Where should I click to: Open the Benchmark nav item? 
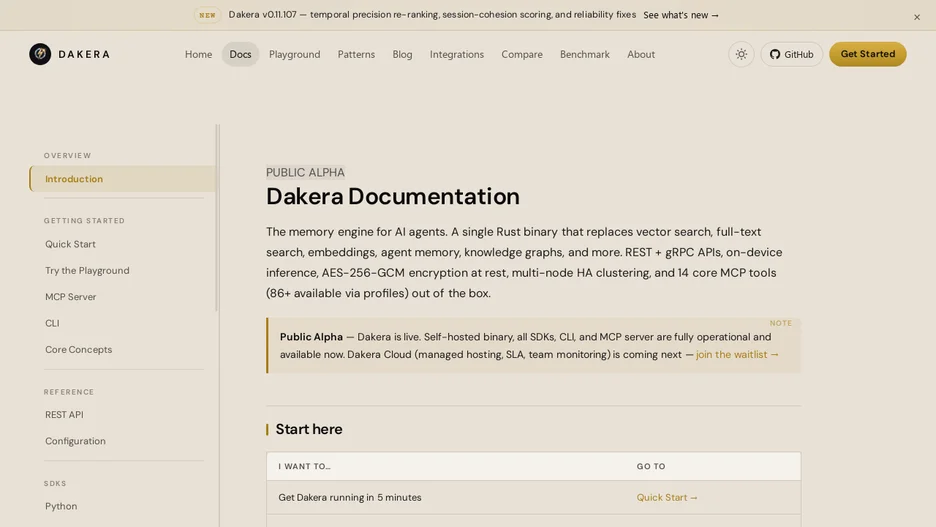click(584, 54)
